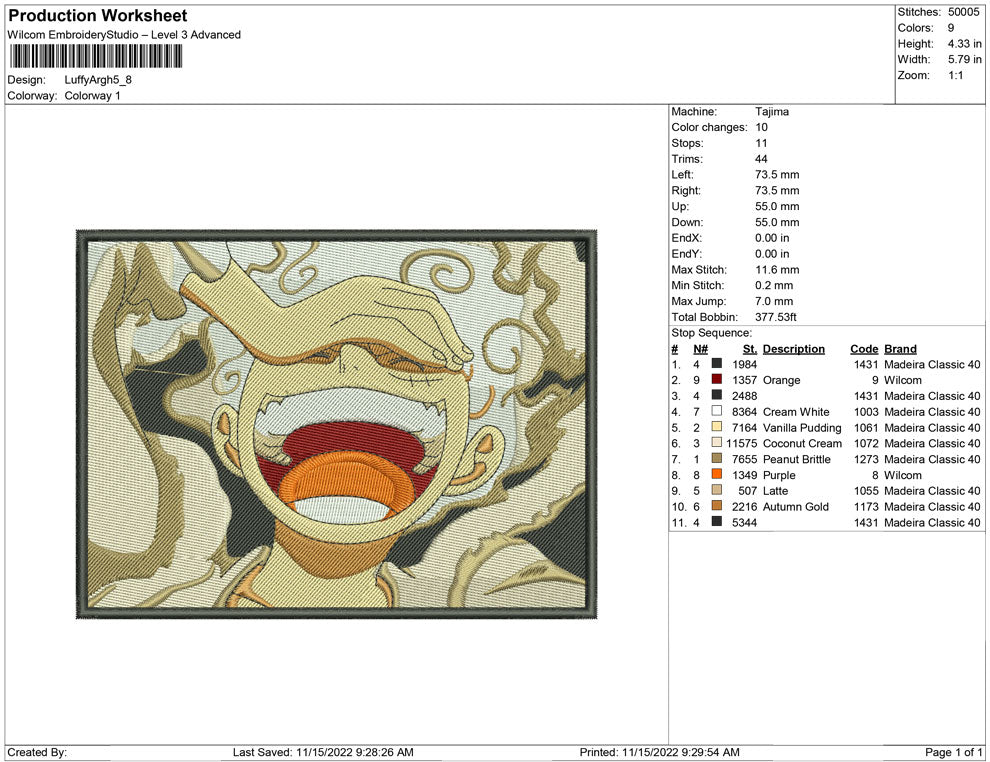Viewport: 990px width, 762px height.
Task: Click the dark swatch for stop 11
Action: coord(717,521)
